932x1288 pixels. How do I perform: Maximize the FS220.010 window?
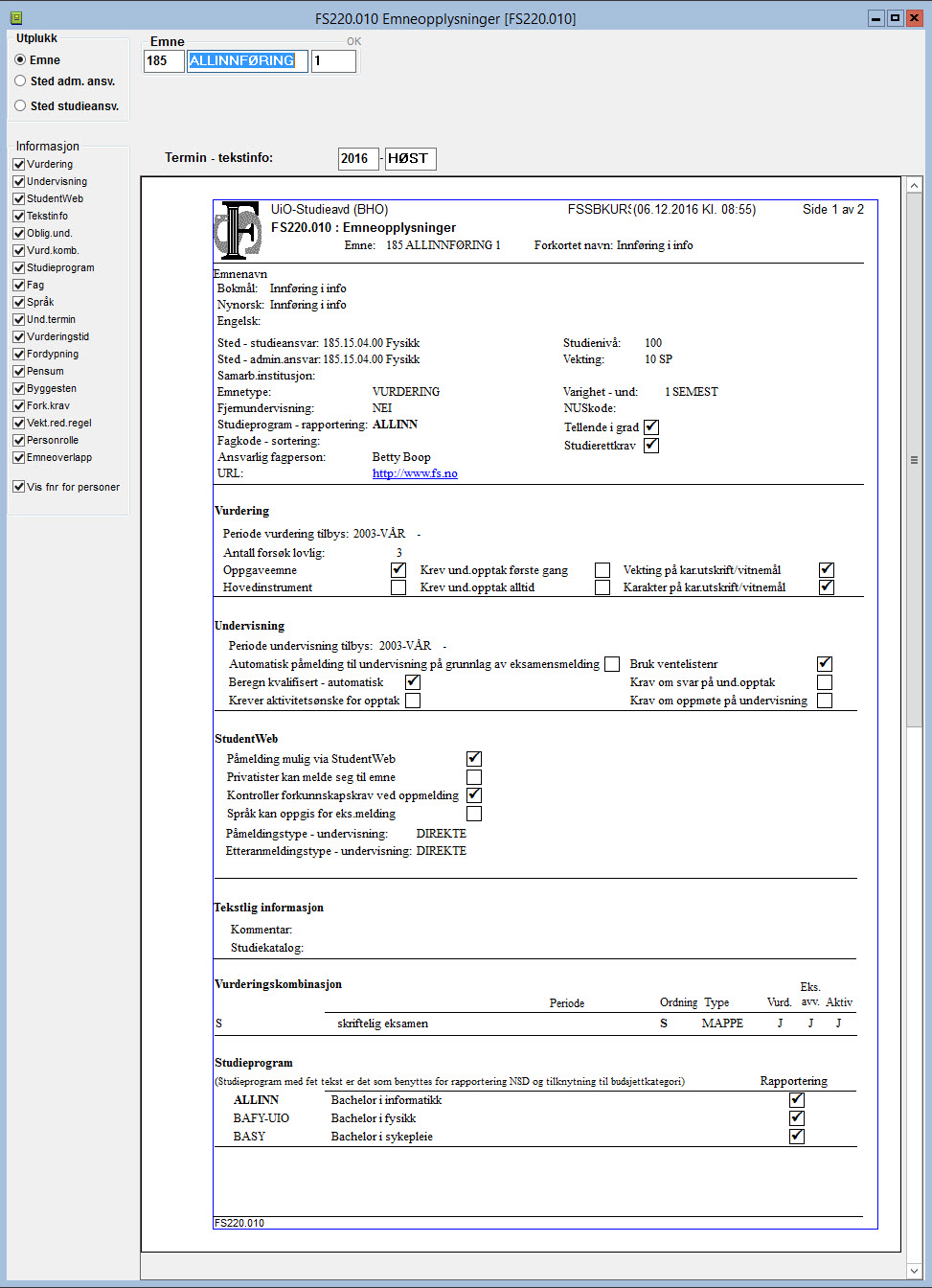(x=895, y=18)
